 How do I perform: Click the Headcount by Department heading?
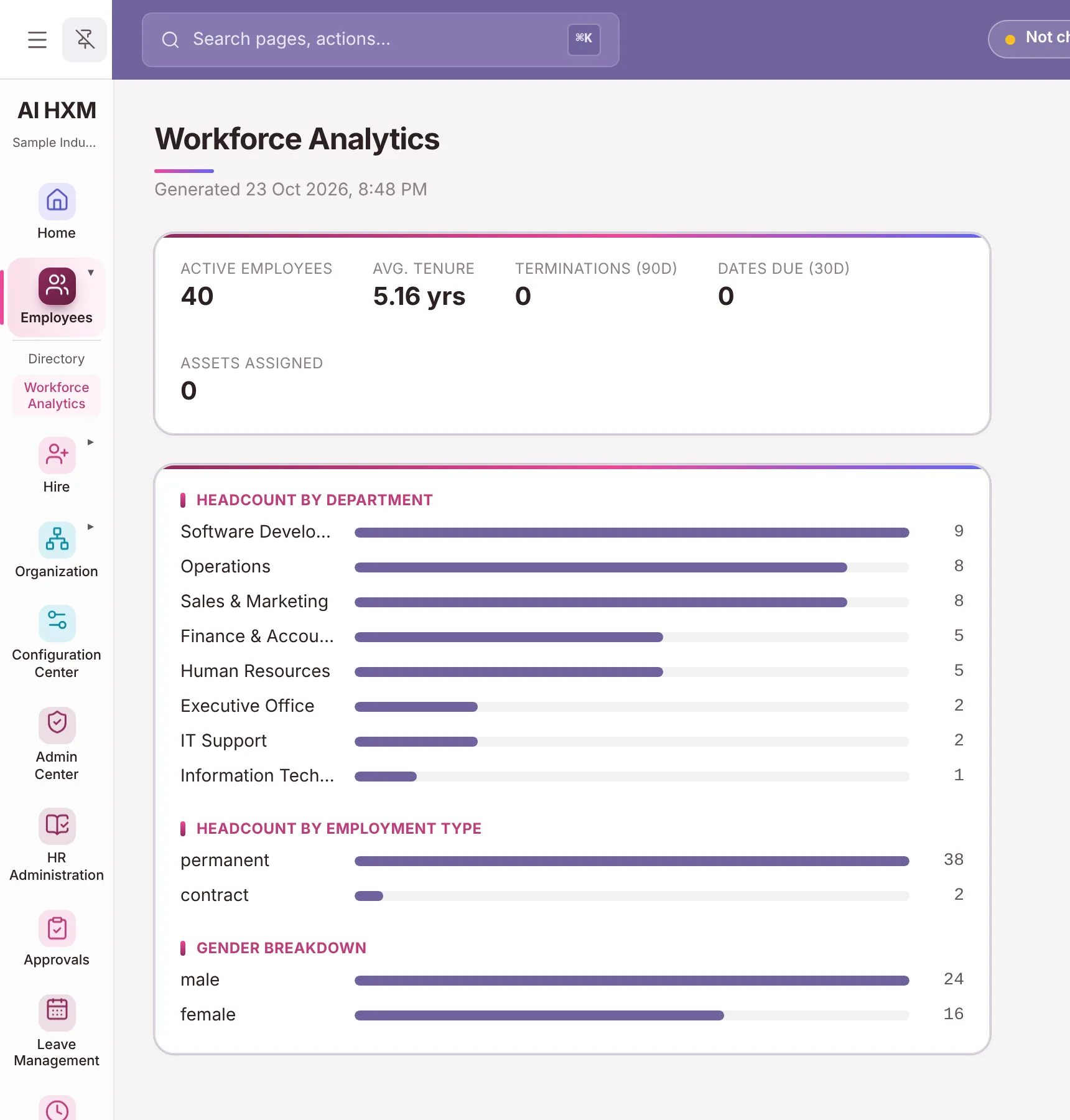pos(314,500)
